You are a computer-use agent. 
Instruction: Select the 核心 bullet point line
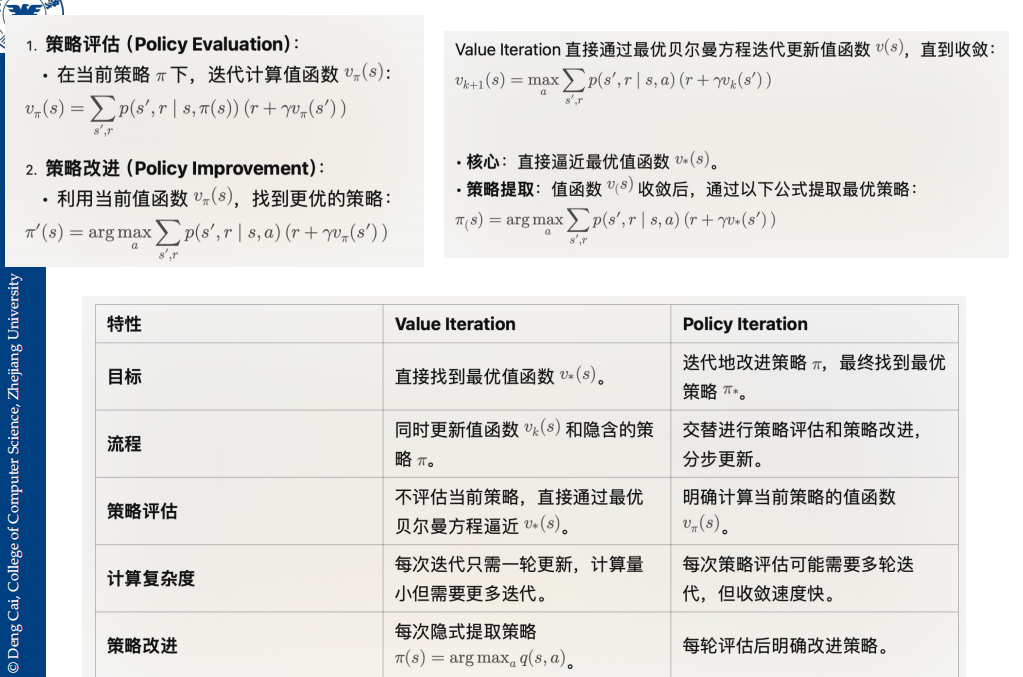[588, 160]
